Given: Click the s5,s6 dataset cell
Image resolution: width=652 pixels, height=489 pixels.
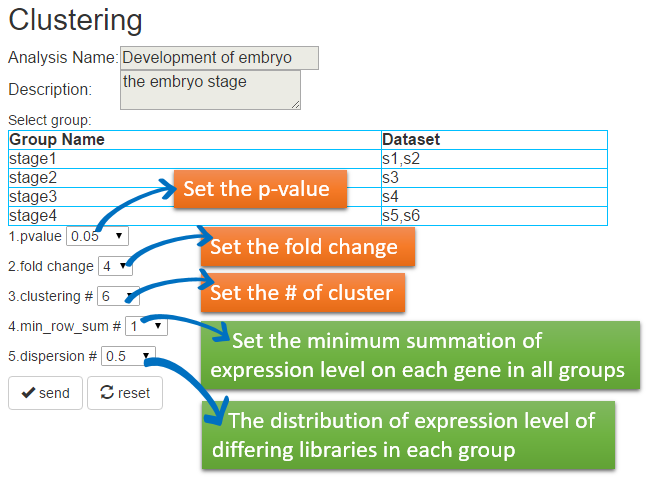Looking at the screenshot, I should [494, 216].
